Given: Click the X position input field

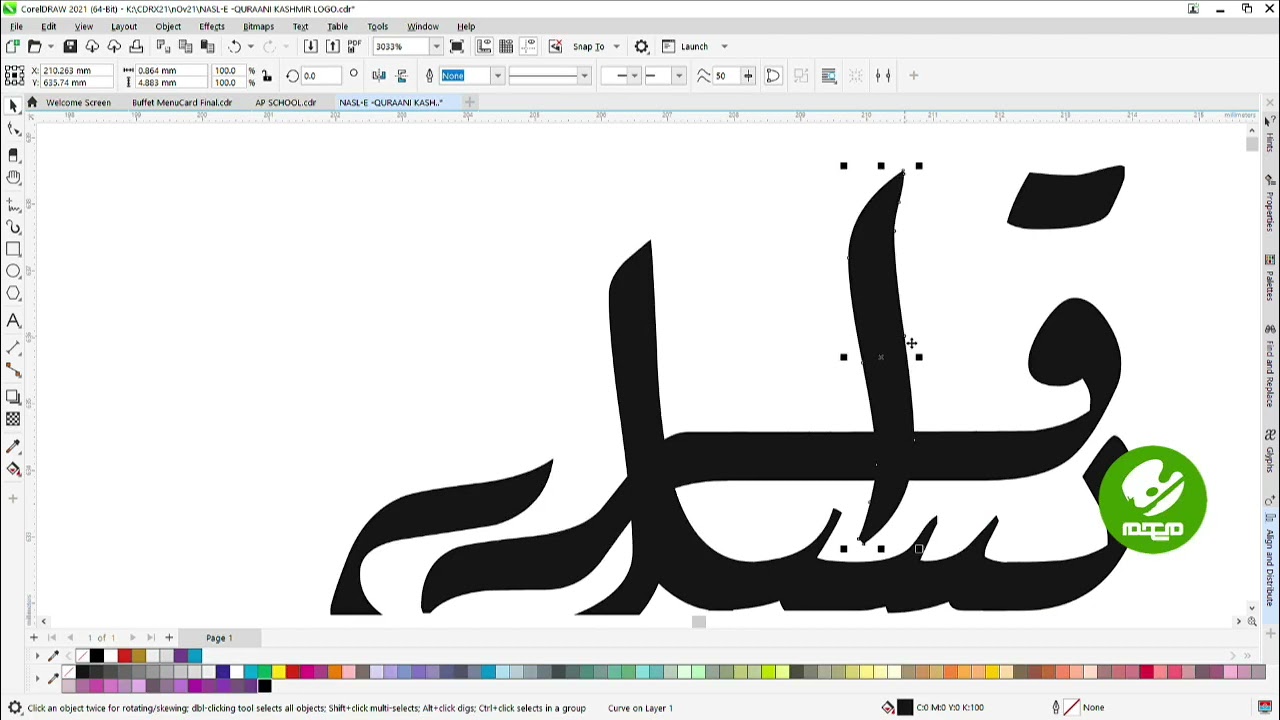Looking at the screenshot, I should click(x=75, y=70).
